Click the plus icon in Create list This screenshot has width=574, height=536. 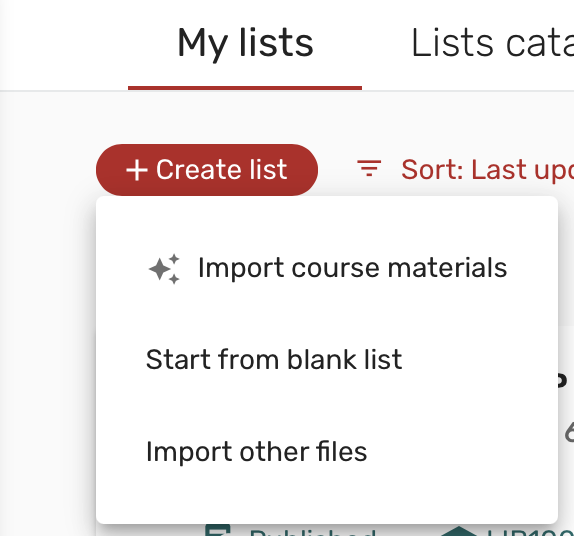[x=137, y=170]
